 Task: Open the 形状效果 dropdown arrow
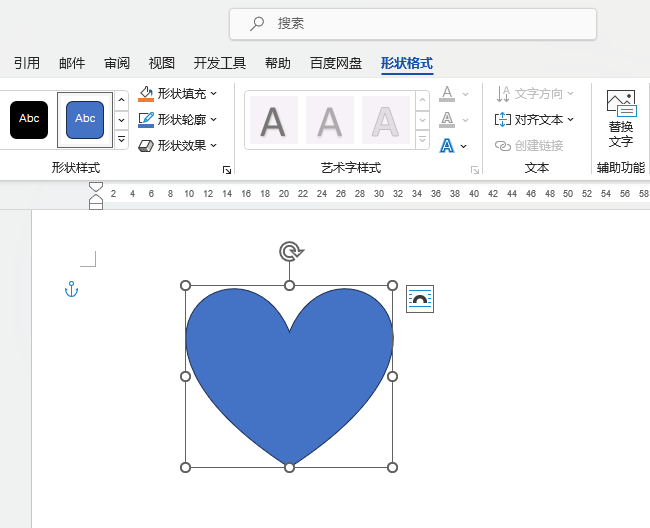214,145
